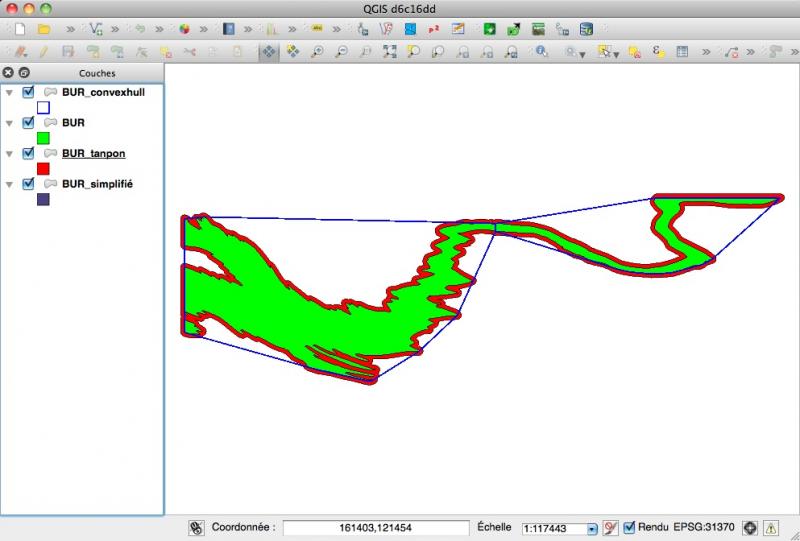Image resolution: width=800 pixels, height=541 pixels.
Task: Open the Échelle scale dropdown
Action: (592, 528)
